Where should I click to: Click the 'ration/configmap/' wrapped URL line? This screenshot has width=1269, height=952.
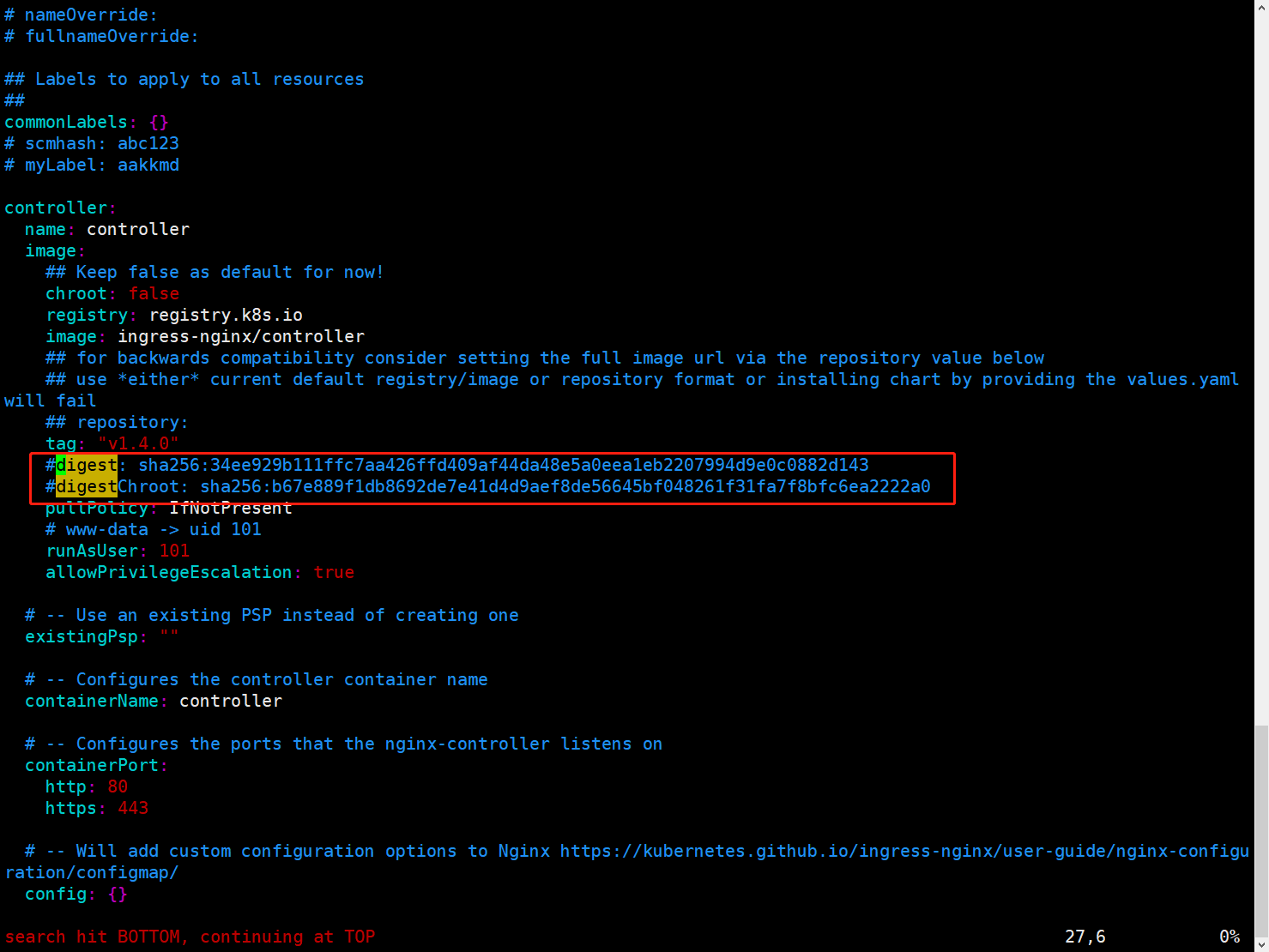(92, 872)
